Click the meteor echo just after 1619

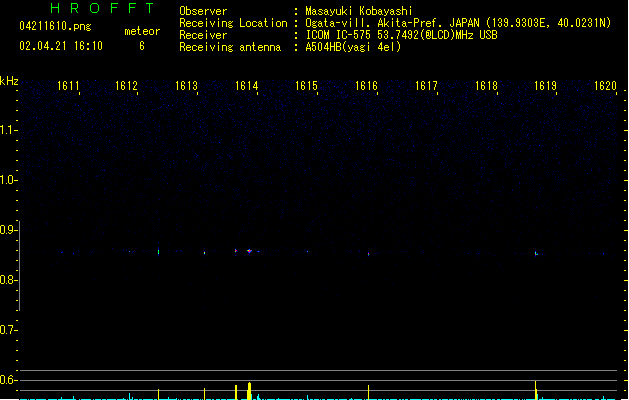[536, 254]
